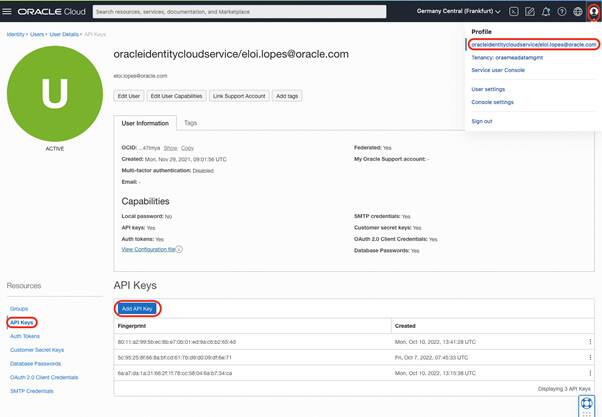The height and width of the screenshot is (417, 602).
Task: Click the Link Support Account button
Action: tap(239, 96)
